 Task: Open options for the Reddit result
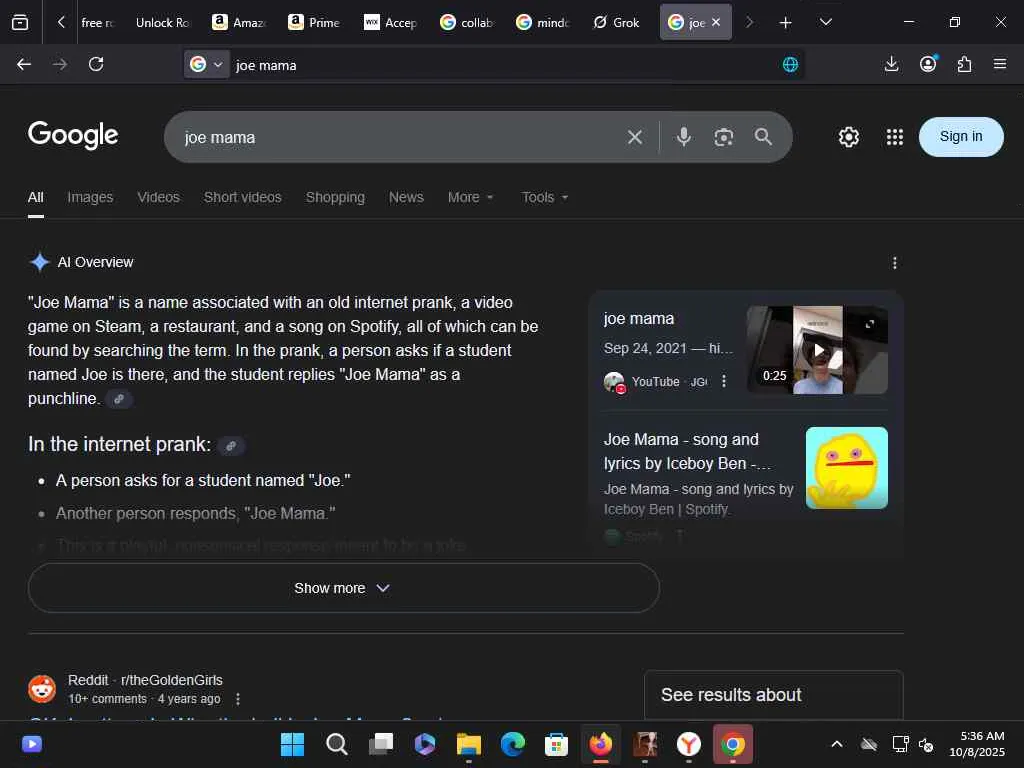pyautogui.click(x=238, y=699)
